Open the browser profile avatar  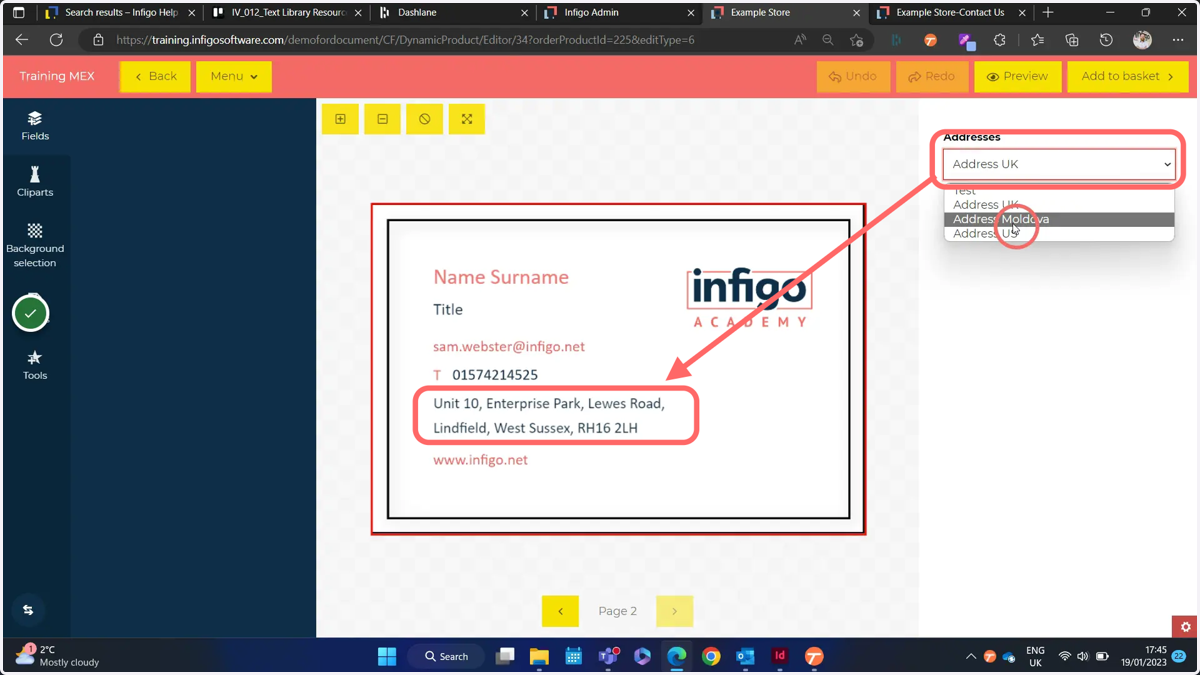(x=1142, y=40)
